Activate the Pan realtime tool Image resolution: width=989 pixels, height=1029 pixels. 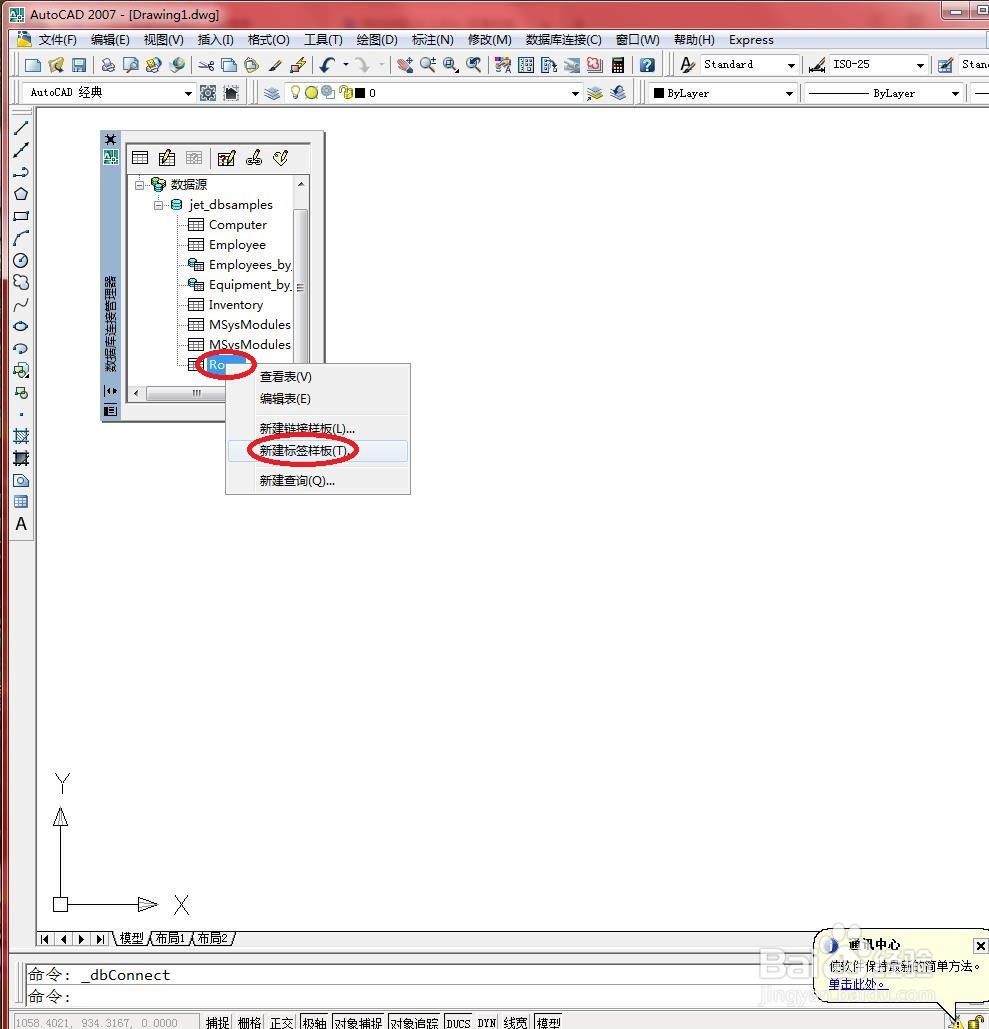[x=406, y=64]
